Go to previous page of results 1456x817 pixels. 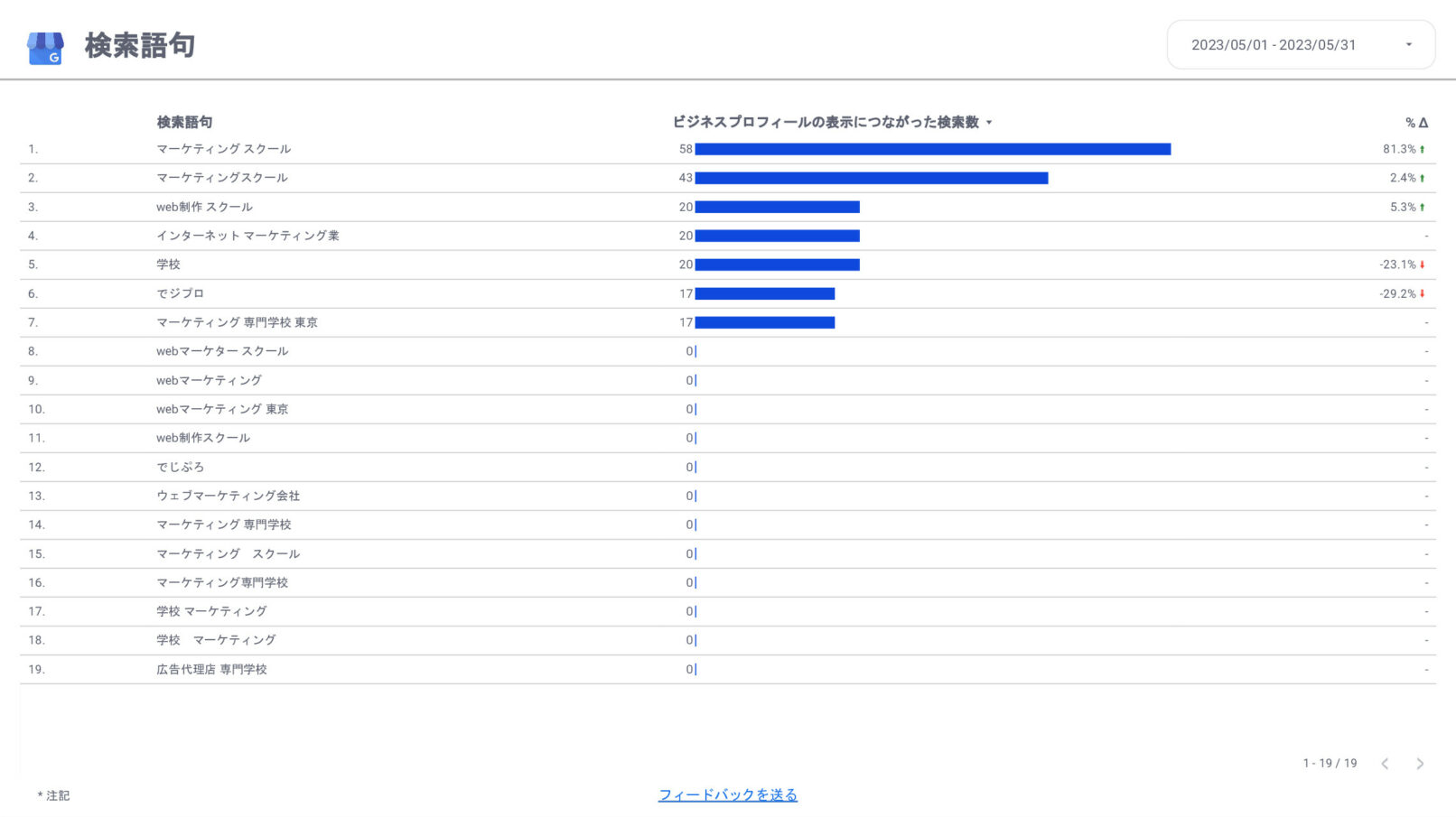click(x=1385, y=764)
